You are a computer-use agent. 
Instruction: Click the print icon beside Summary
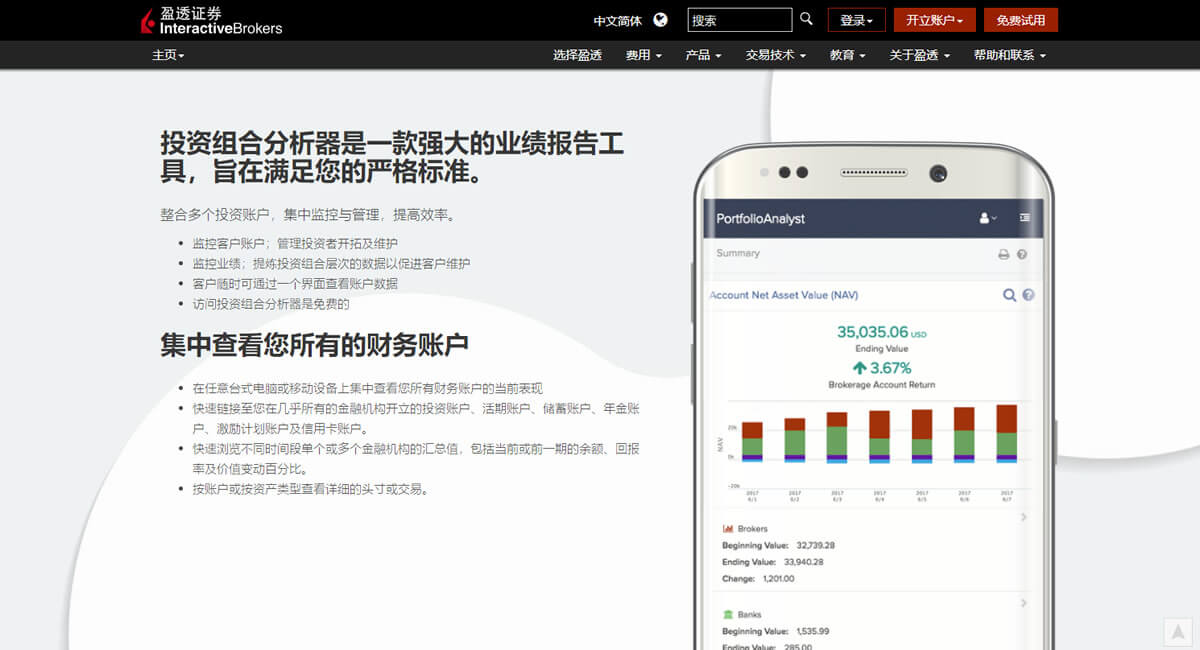(1003, 254)
